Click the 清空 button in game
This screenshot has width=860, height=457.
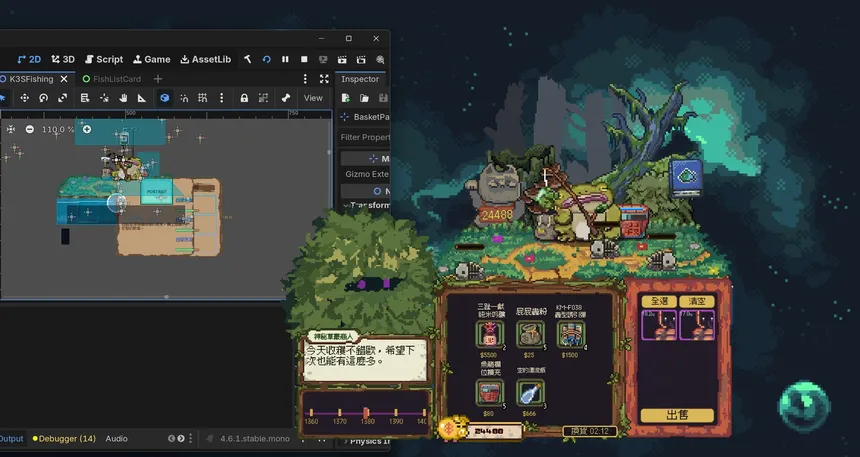pos(697,301)
